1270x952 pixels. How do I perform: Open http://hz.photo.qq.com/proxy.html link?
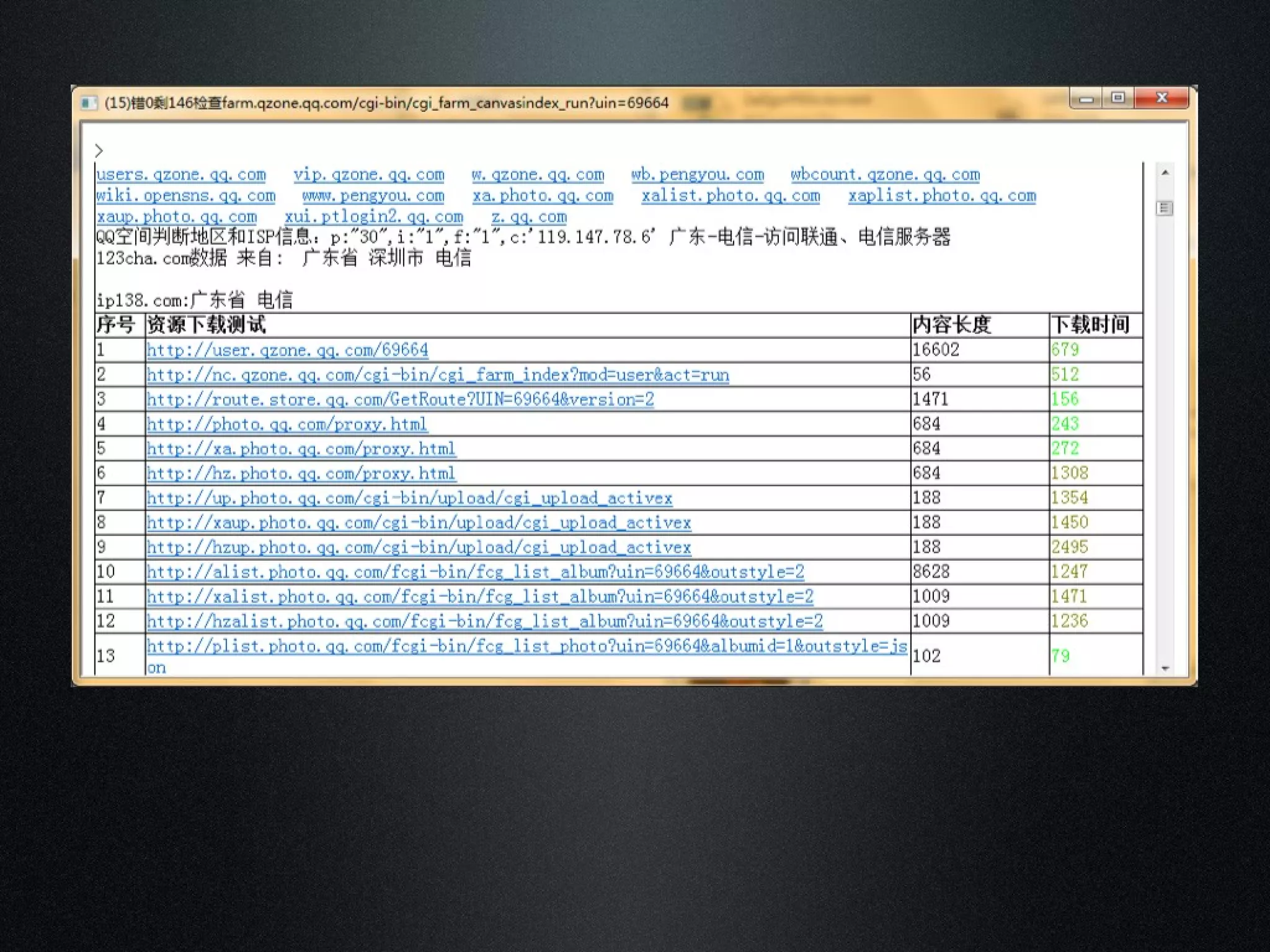[x=301, y=474]
